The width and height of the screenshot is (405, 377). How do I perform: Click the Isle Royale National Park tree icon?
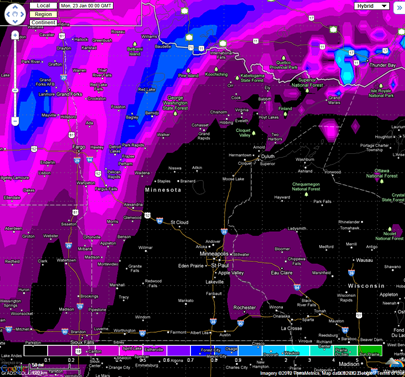[x=382, y=85]
